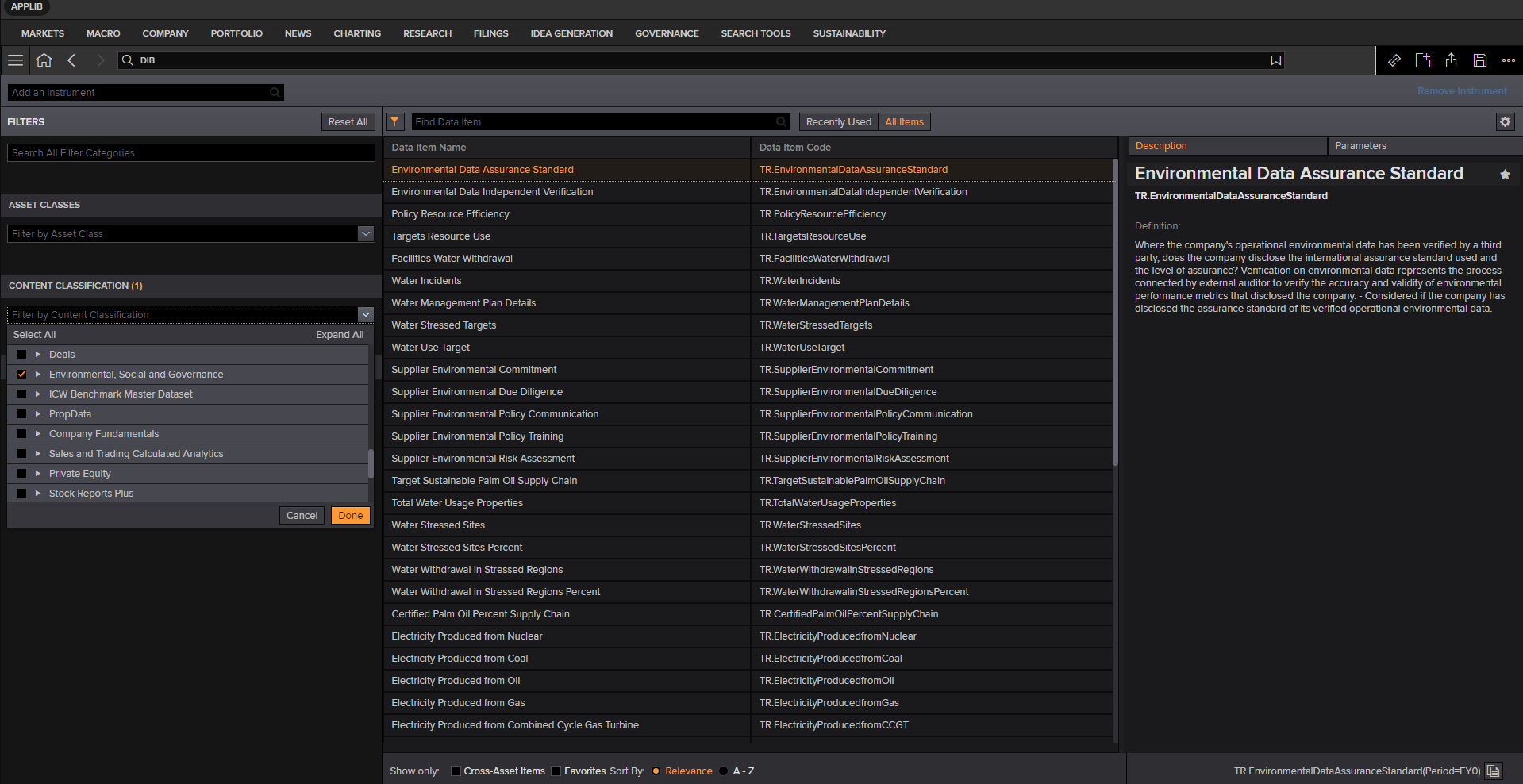
Task: Open the Filter by Asset Class dropdown
Action: (x=365, y=233)
